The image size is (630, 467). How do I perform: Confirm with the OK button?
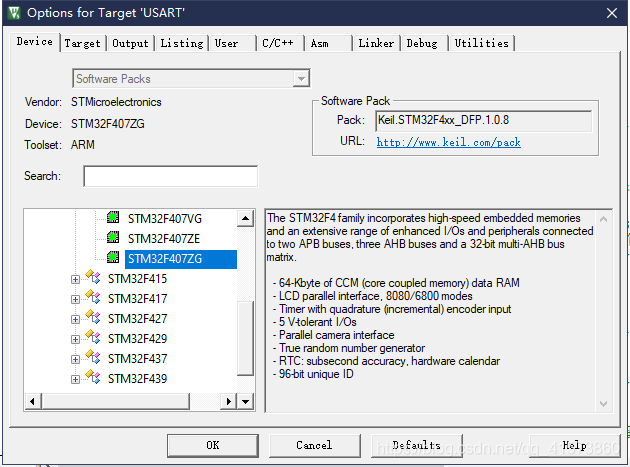pyautogui.click(x=213, y=445)
